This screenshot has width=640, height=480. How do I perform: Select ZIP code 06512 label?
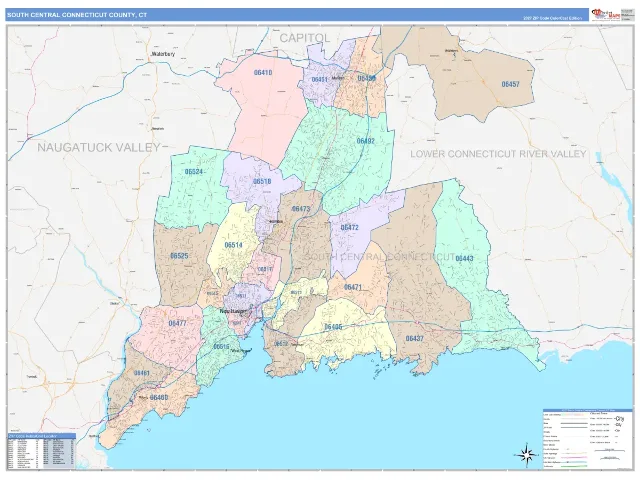pos(281,344)
